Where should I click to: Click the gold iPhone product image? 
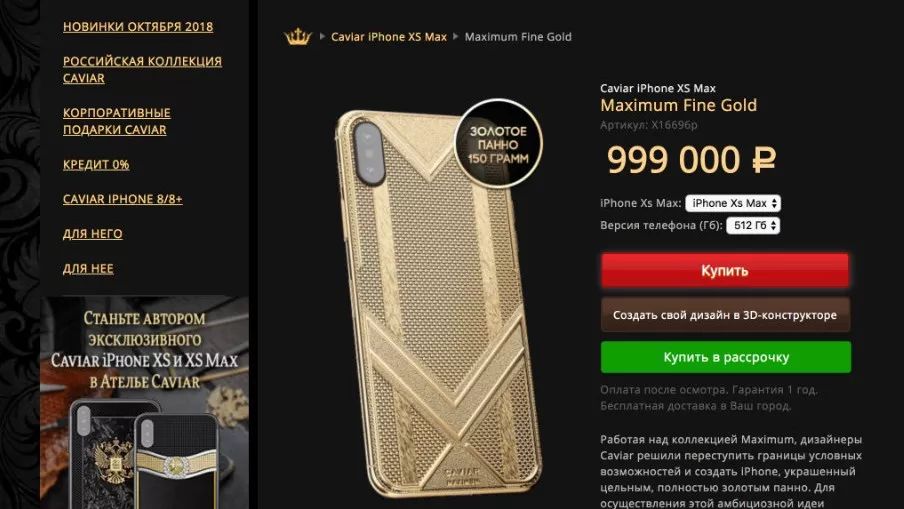[425, 303]
